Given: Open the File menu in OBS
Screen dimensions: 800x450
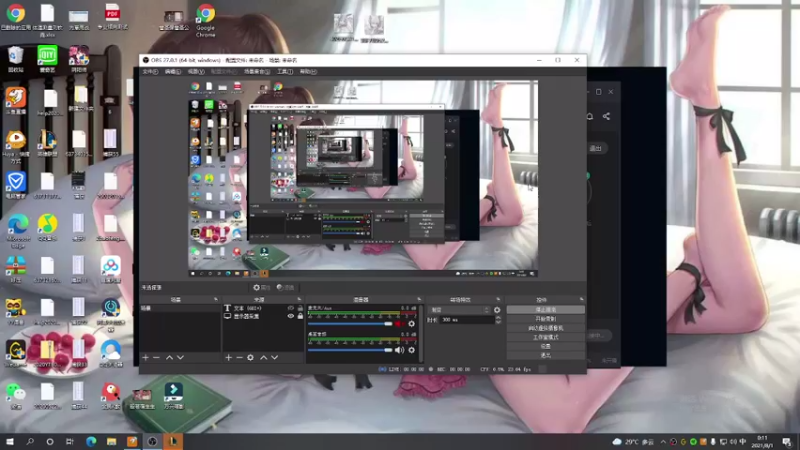Looking at the screenshot, I should tap(150, 72).
